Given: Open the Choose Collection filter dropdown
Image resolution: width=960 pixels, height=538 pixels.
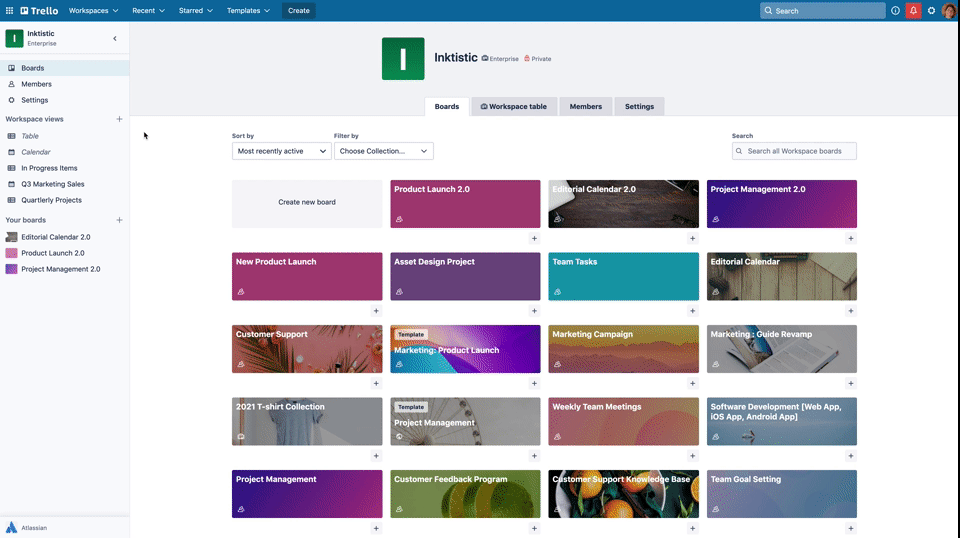Looking at the screenshot, I should (383, 151).
